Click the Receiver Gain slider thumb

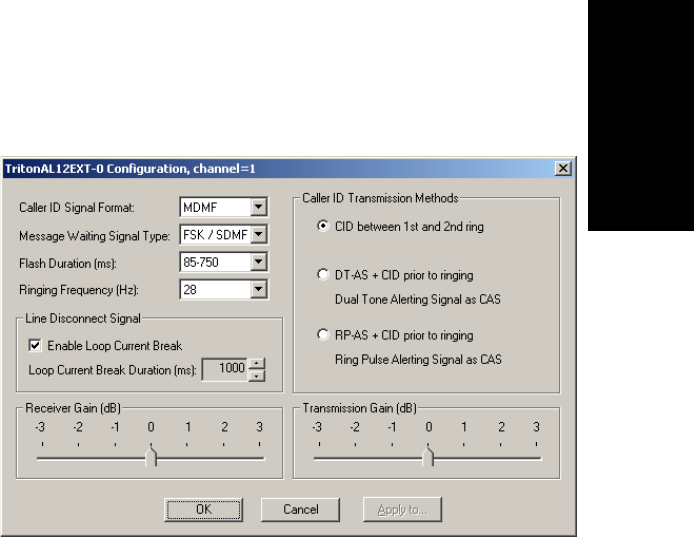tap(151, 456)
